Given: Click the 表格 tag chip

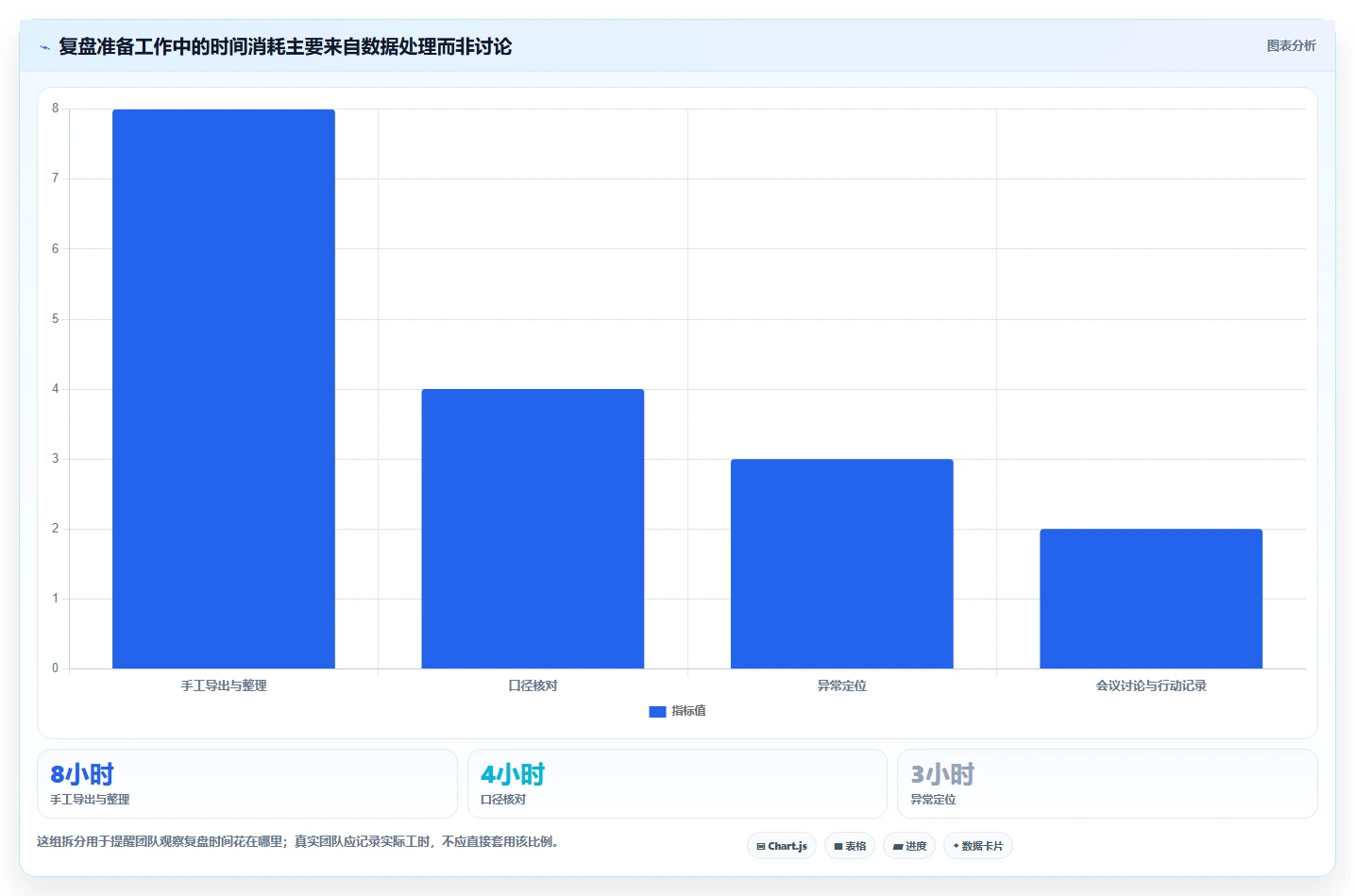Looking at the screenshot, I should tap(850, 846).
